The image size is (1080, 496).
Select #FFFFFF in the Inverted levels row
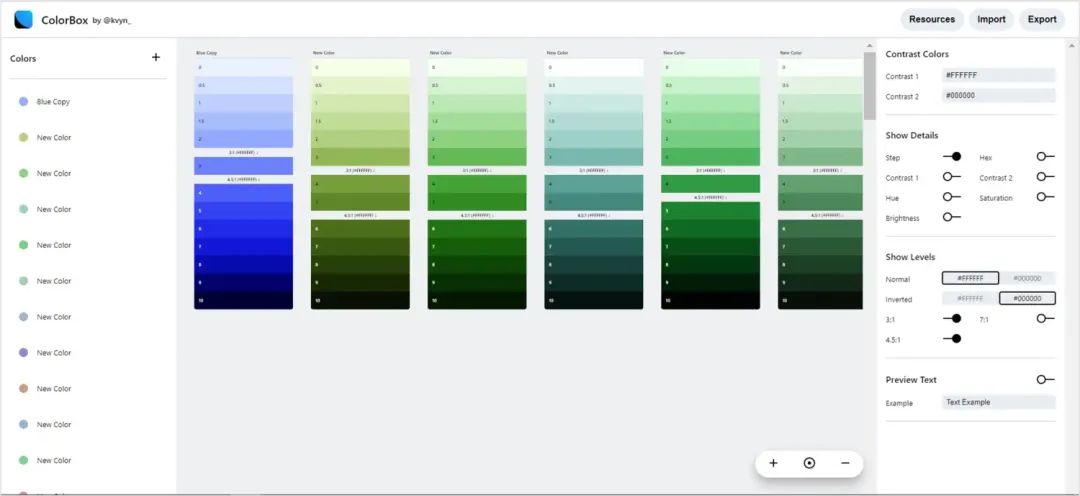pos(970,298)
